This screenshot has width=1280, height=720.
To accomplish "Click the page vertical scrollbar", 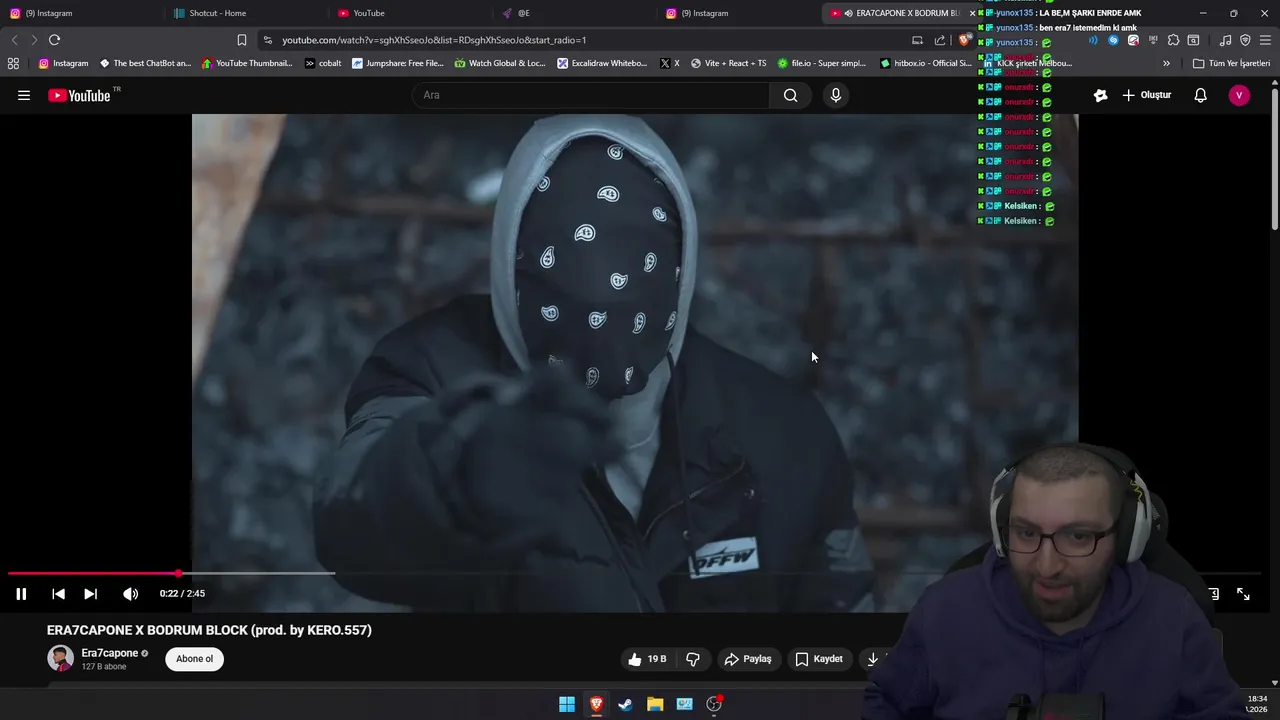I will pyautogui.click(x=1275, y=160).
